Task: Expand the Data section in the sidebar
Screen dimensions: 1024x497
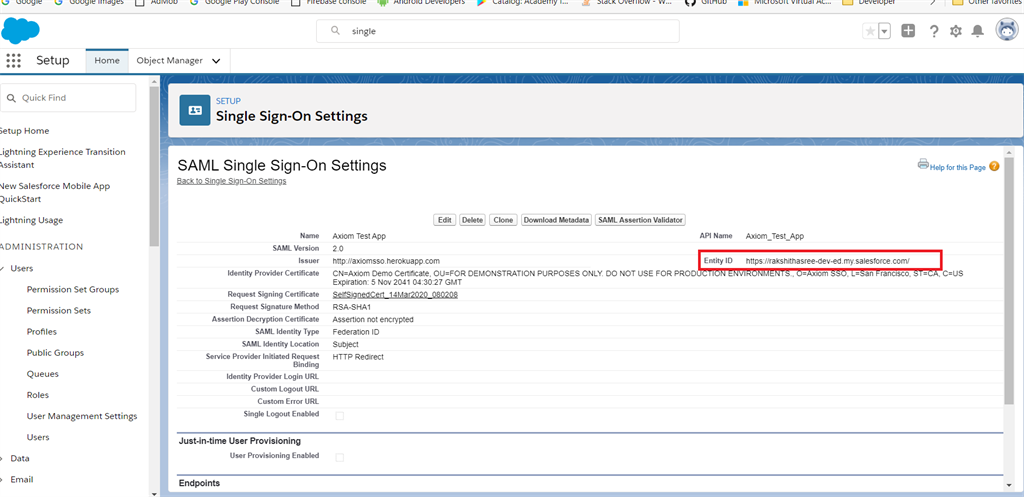Action: pyautogui.click(x=2, y=458)
